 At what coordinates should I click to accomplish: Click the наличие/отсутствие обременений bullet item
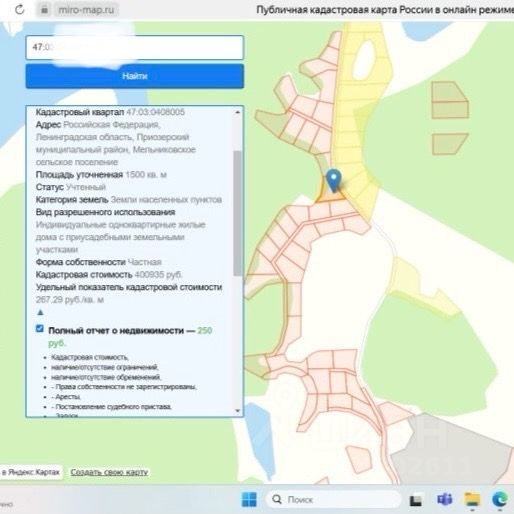click(x=106, y=377)
